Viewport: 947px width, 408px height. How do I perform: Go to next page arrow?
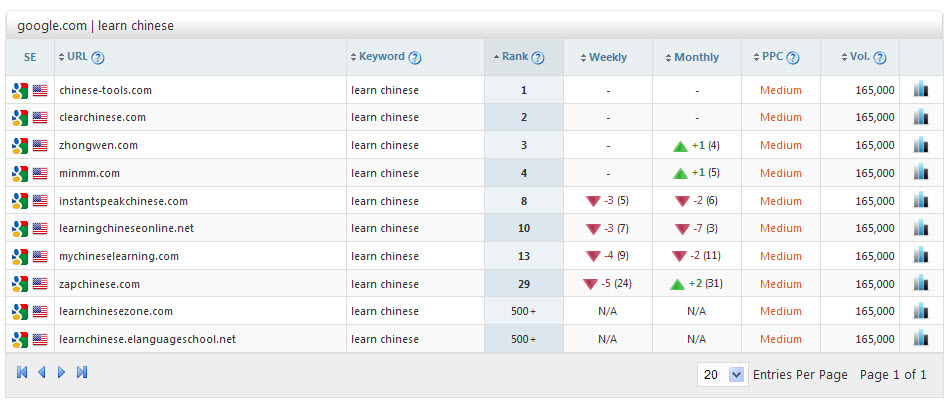[61, 373]
